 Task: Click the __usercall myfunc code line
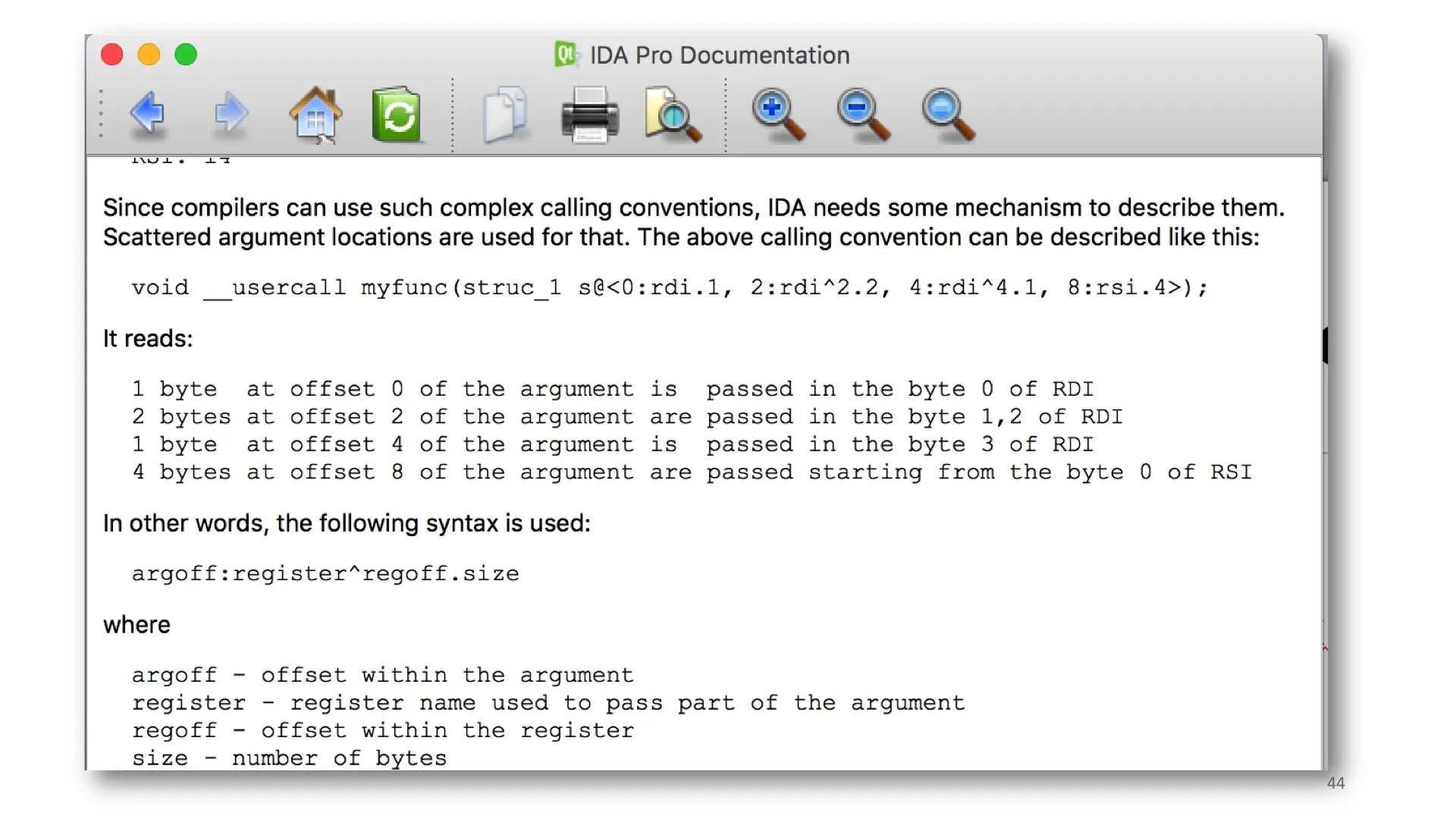(669, 288)
